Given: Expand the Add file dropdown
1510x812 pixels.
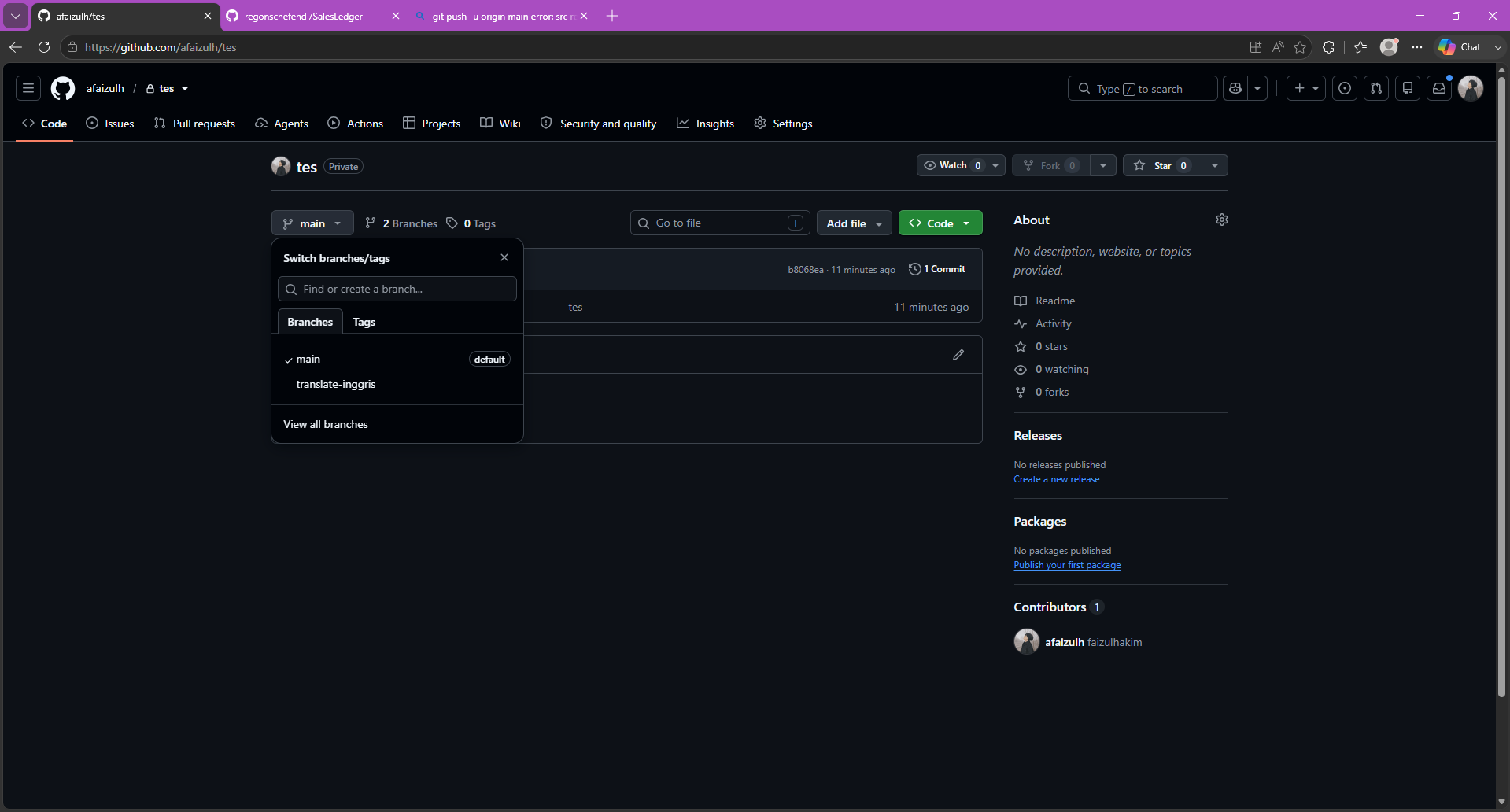Looking at the screenshot, I should click(x=854, y=223).
